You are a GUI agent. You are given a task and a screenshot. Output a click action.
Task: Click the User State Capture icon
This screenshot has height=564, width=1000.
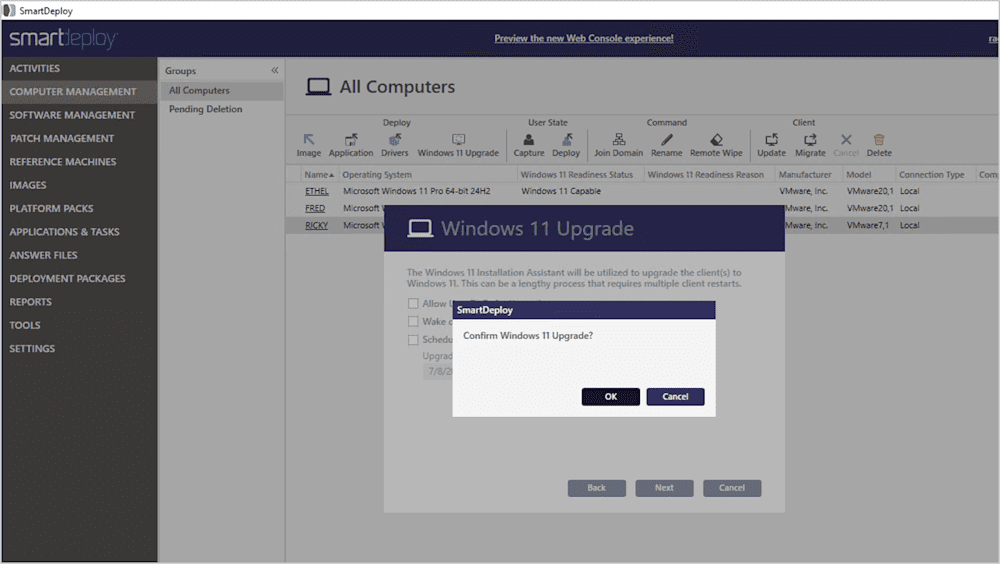[x=529, y=140]
